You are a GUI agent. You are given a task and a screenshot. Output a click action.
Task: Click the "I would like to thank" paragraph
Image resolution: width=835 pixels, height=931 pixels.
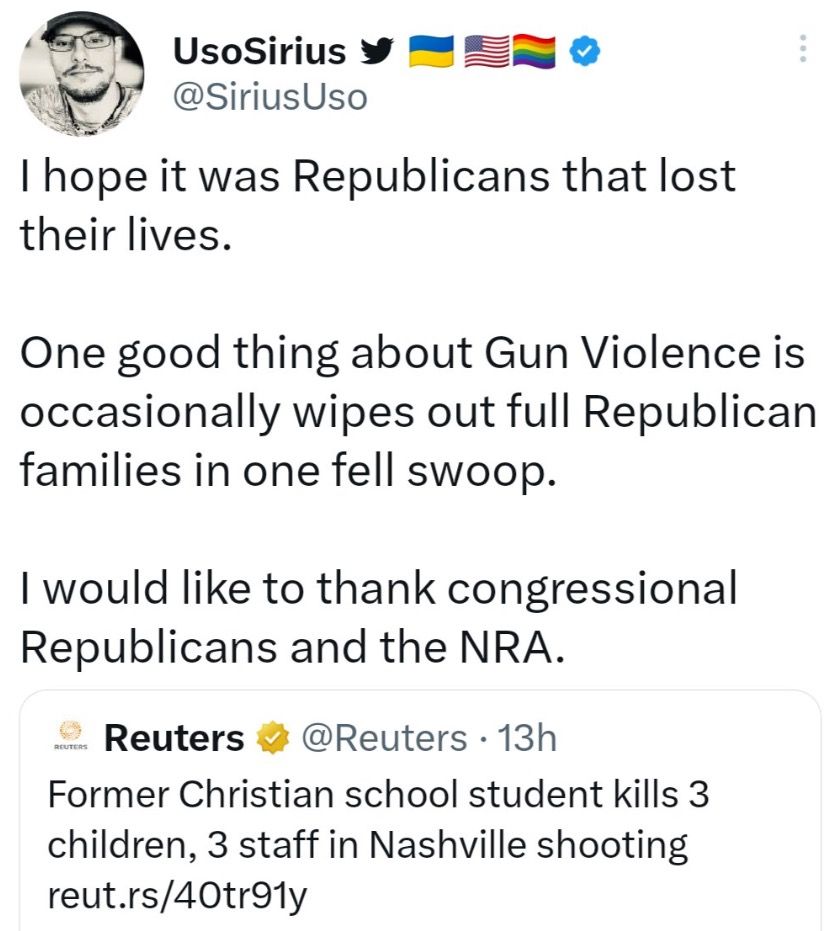(x=378, y=617)
